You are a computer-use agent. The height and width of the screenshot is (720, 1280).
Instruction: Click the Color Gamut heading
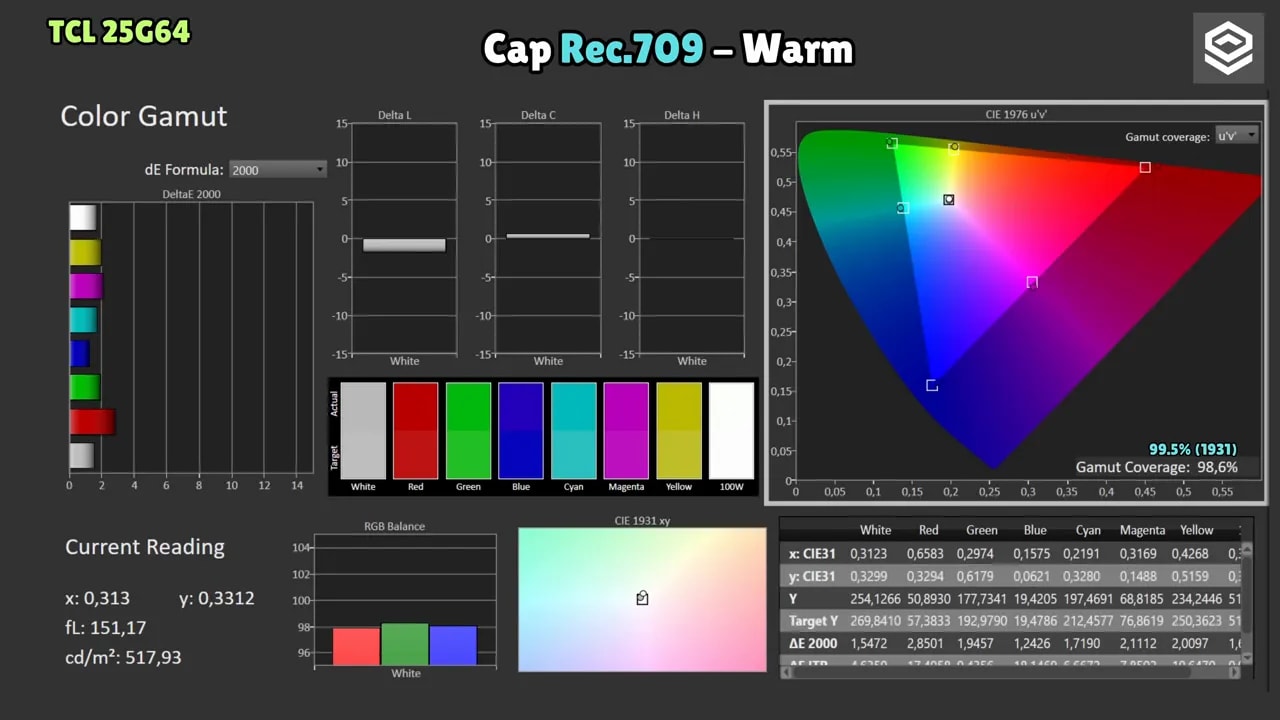[144, 116]
